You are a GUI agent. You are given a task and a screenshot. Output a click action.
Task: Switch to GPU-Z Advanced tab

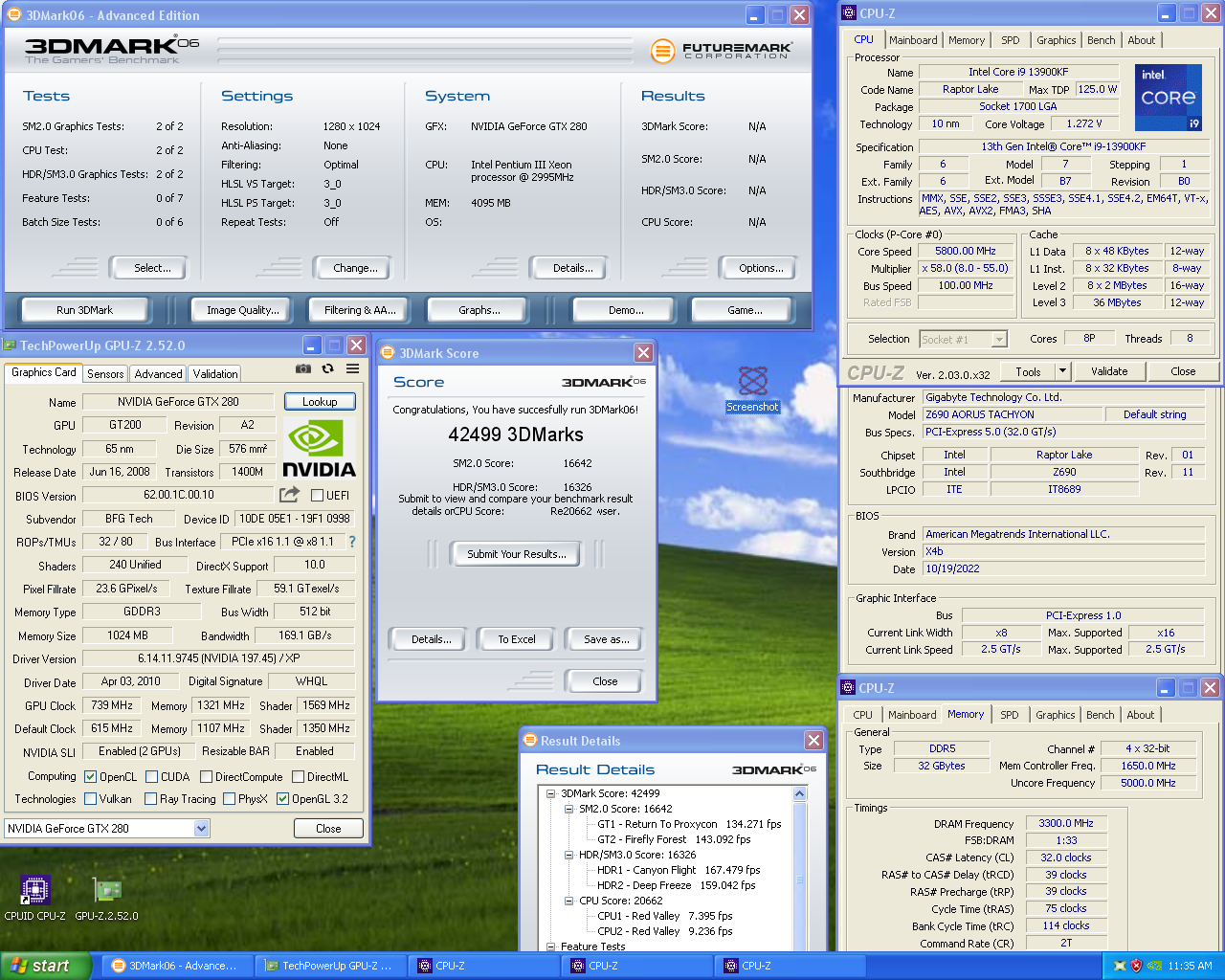click(158, 374)
